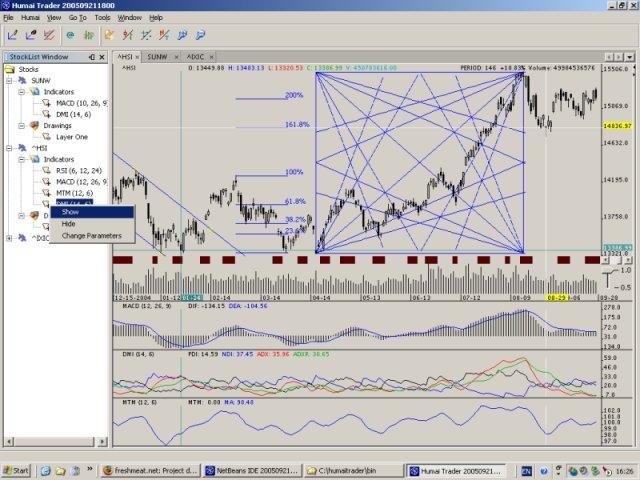The image size is (640, 480).
Task: Click the first pencil-chart toolbar icon
Action: (13, 36)
